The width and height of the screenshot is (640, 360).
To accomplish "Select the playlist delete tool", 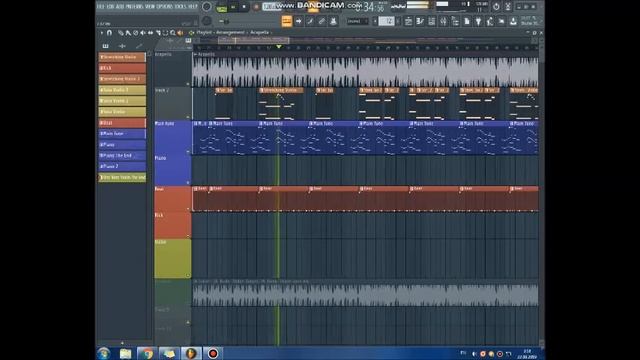I will coord(136,33).
